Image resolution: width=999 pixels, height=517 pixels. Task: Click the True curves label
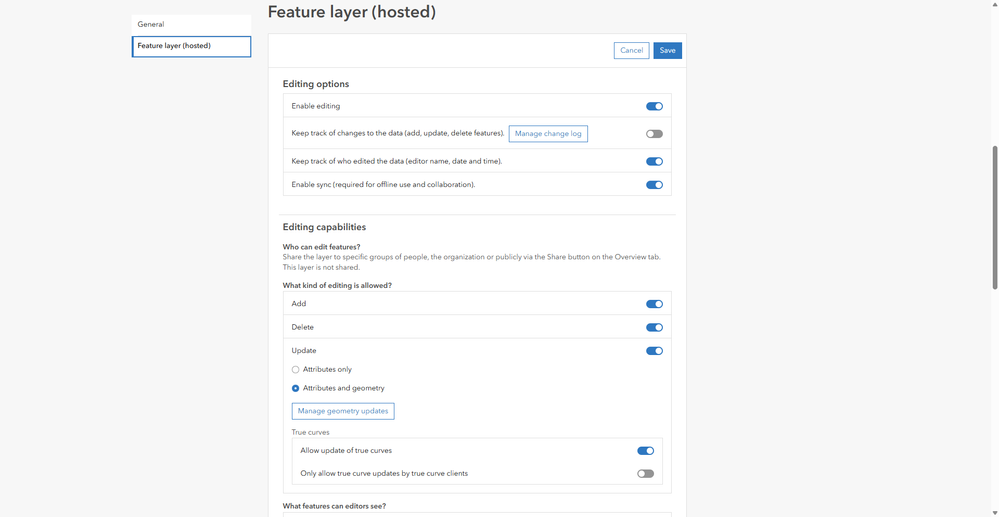[310, 432]
